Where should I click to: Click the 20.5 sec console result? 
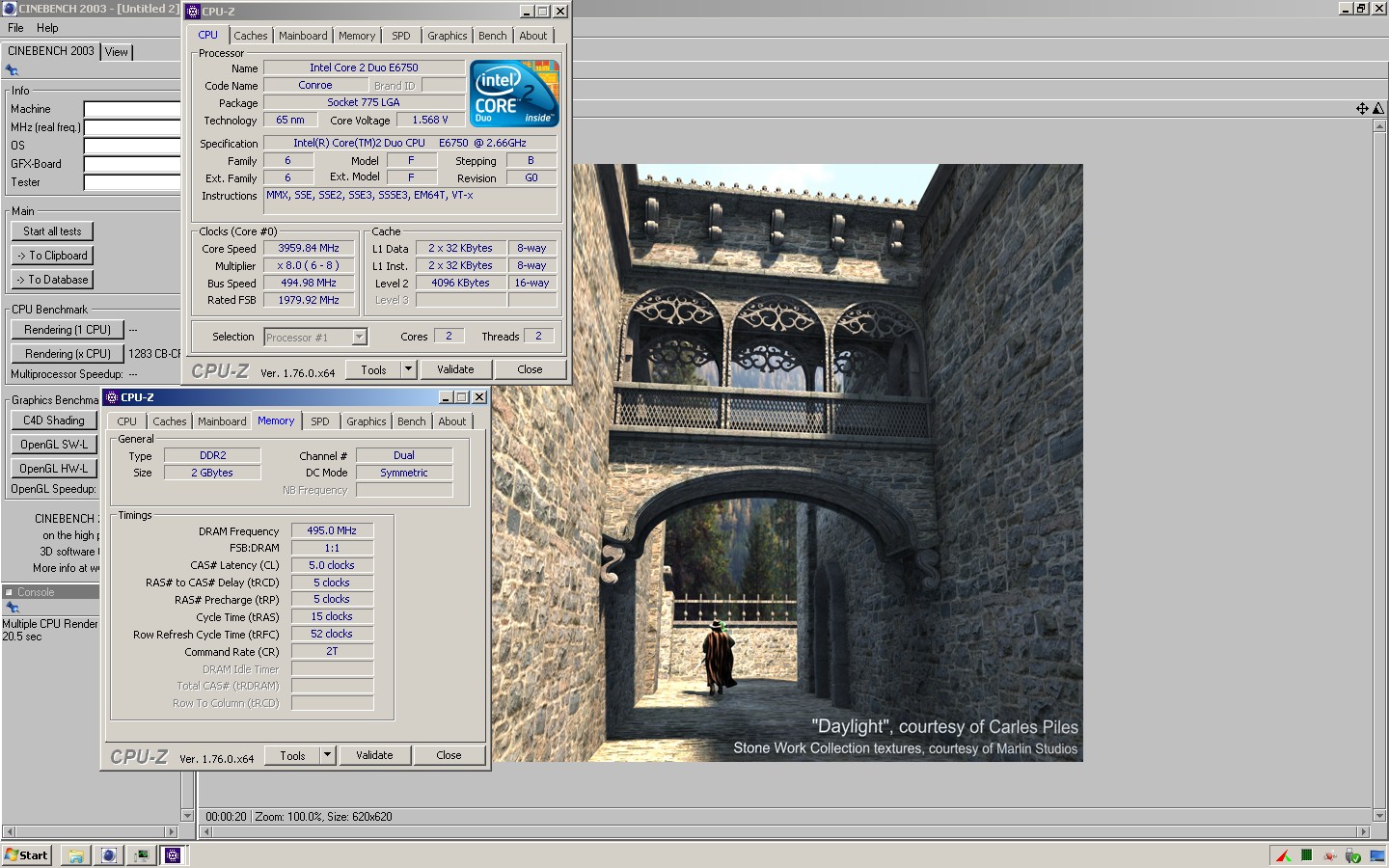click(21, 637)
